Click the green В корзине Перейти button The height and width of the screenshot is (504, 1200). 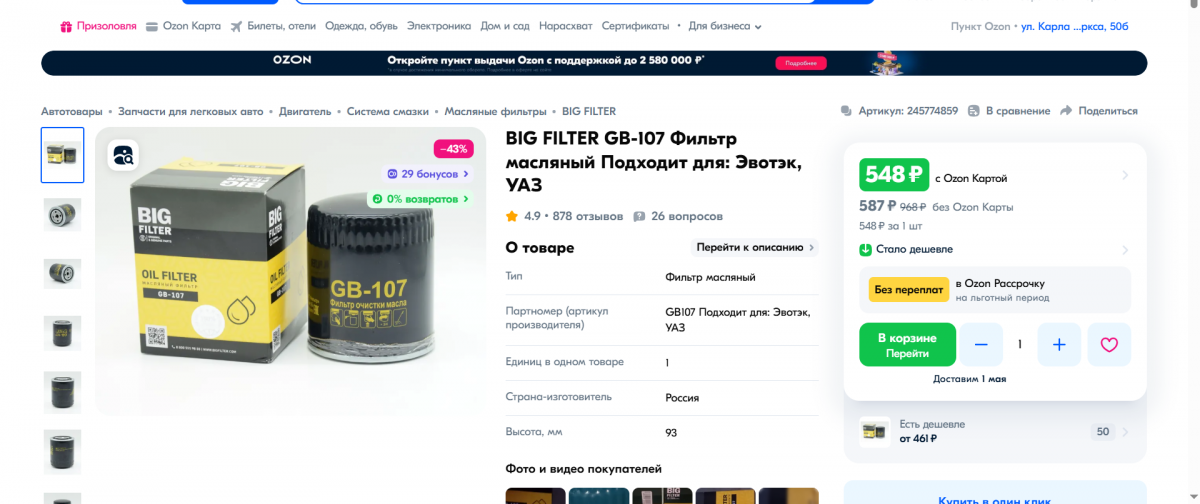[907, 345]
